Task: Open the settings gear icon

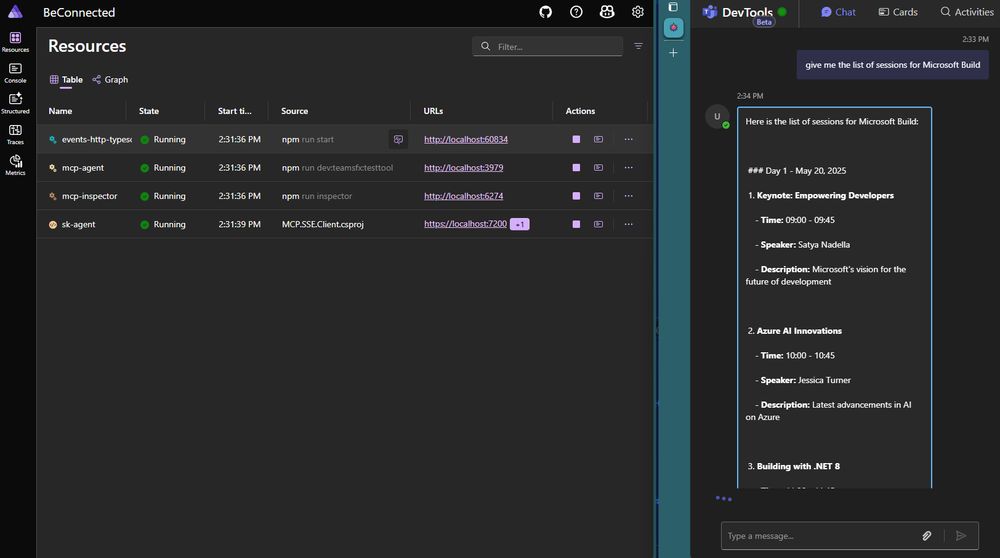Action: pyautogui.click(x=637, y=12)
